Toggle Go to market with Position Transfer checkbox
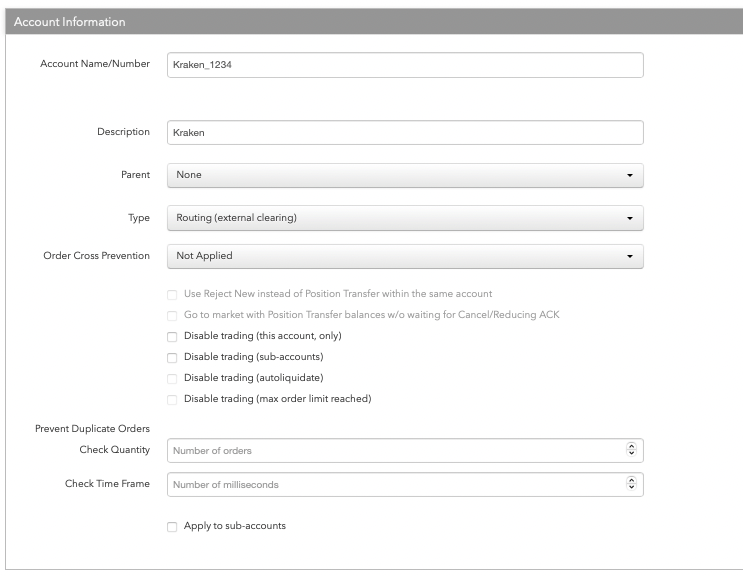This screenshot has height=576, width=743. coord(172,315)
